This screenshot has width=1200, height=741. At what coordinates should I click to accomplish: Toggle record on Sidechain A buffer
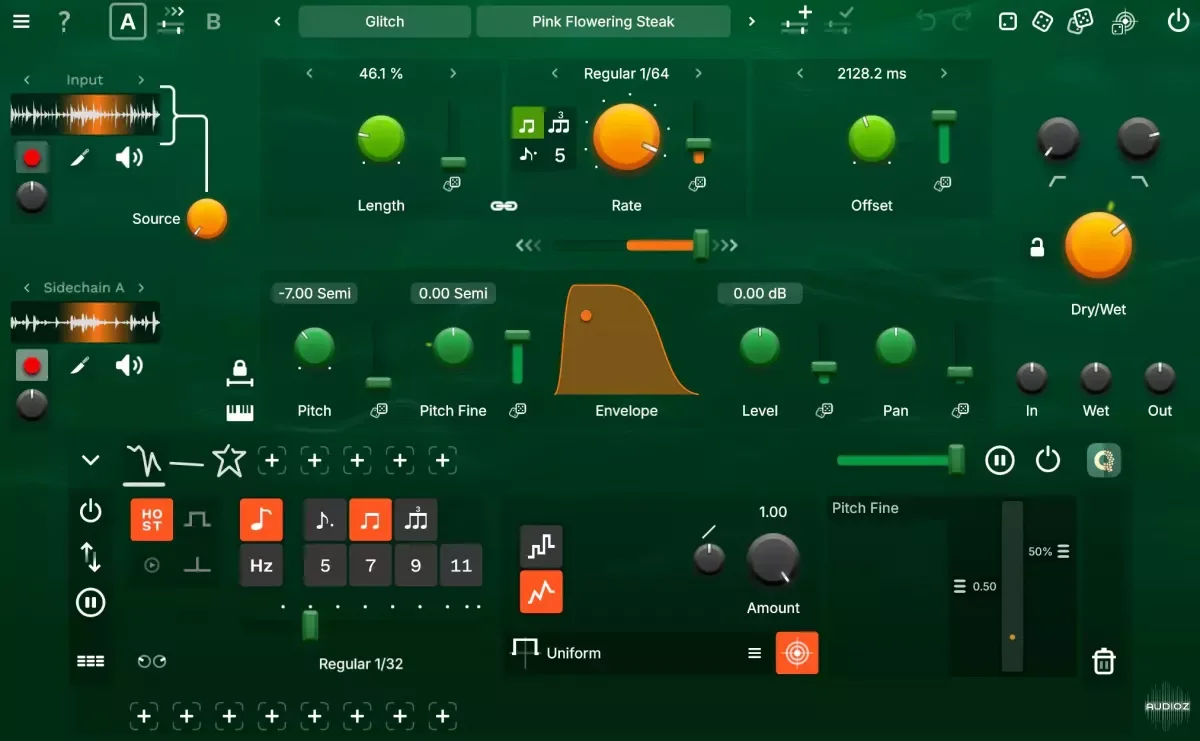coord(32,366)
